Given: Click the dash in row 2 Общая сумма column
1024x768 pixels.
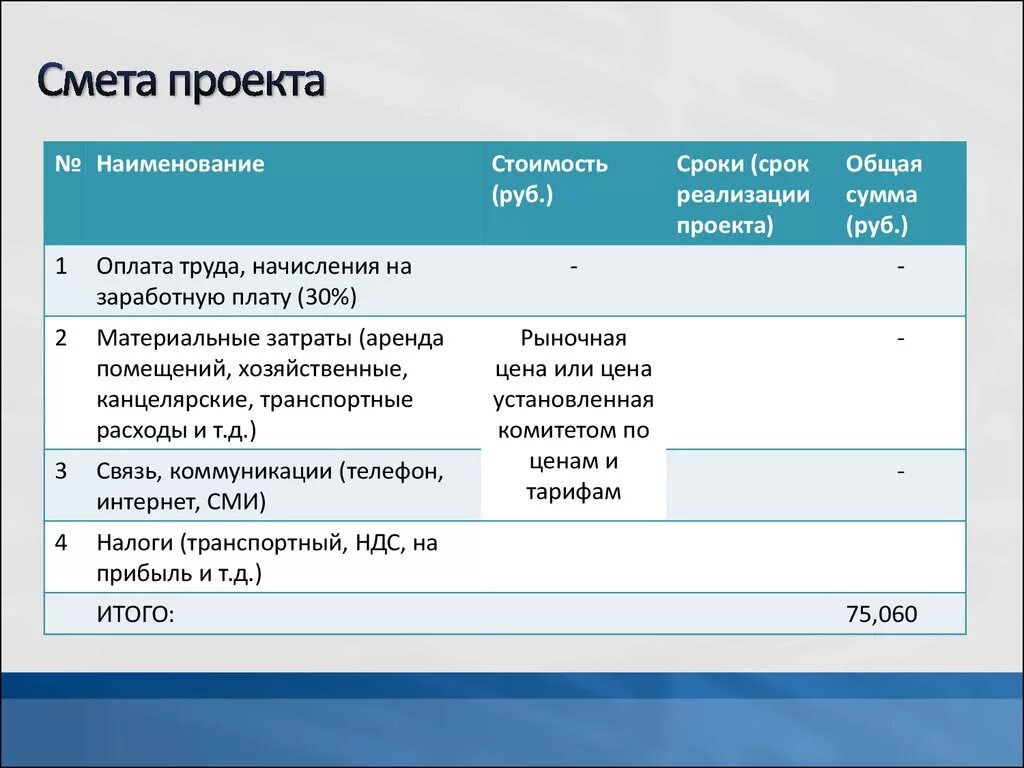Looking at the screenshot, I should [x=901, y=338].
